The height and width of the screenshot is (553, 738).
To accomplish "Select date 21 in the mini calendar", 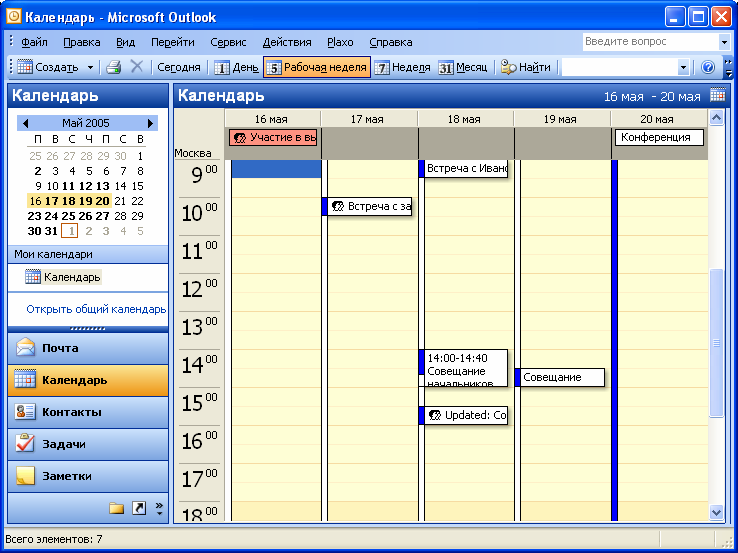I will point(120,201).
